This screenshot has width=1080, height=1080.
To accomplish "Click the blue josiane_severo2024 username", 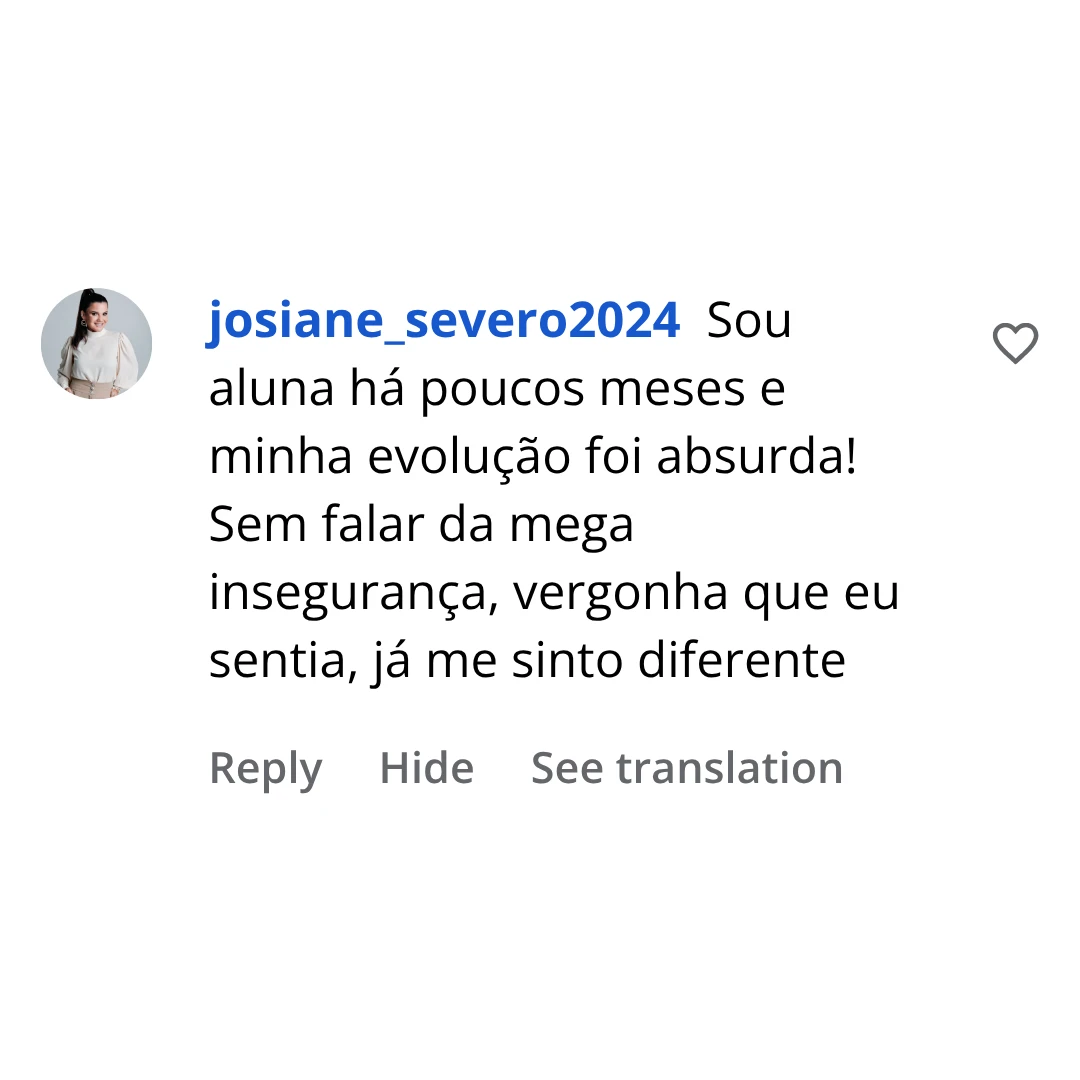I will coord(443,319).
